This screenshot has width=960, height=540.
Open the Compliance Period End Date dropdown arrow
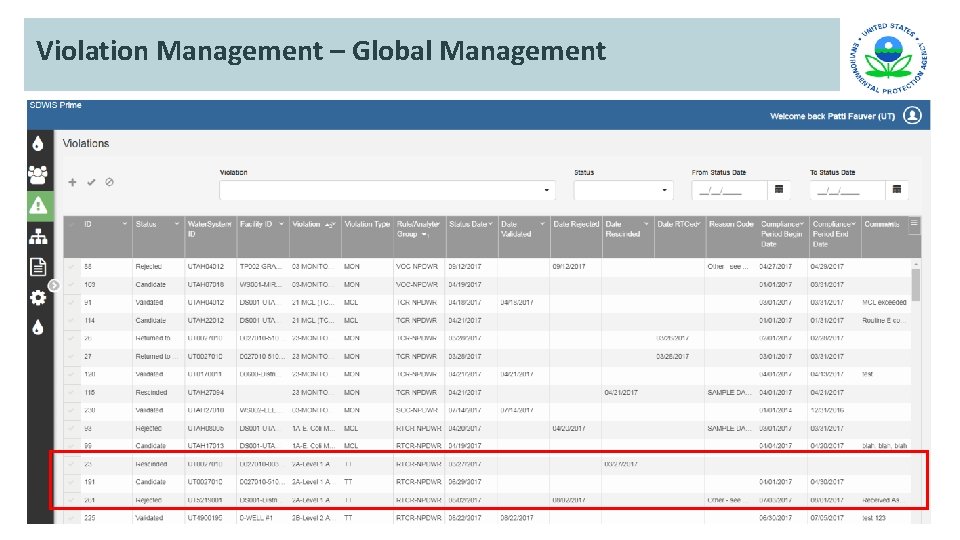[853, 224]
